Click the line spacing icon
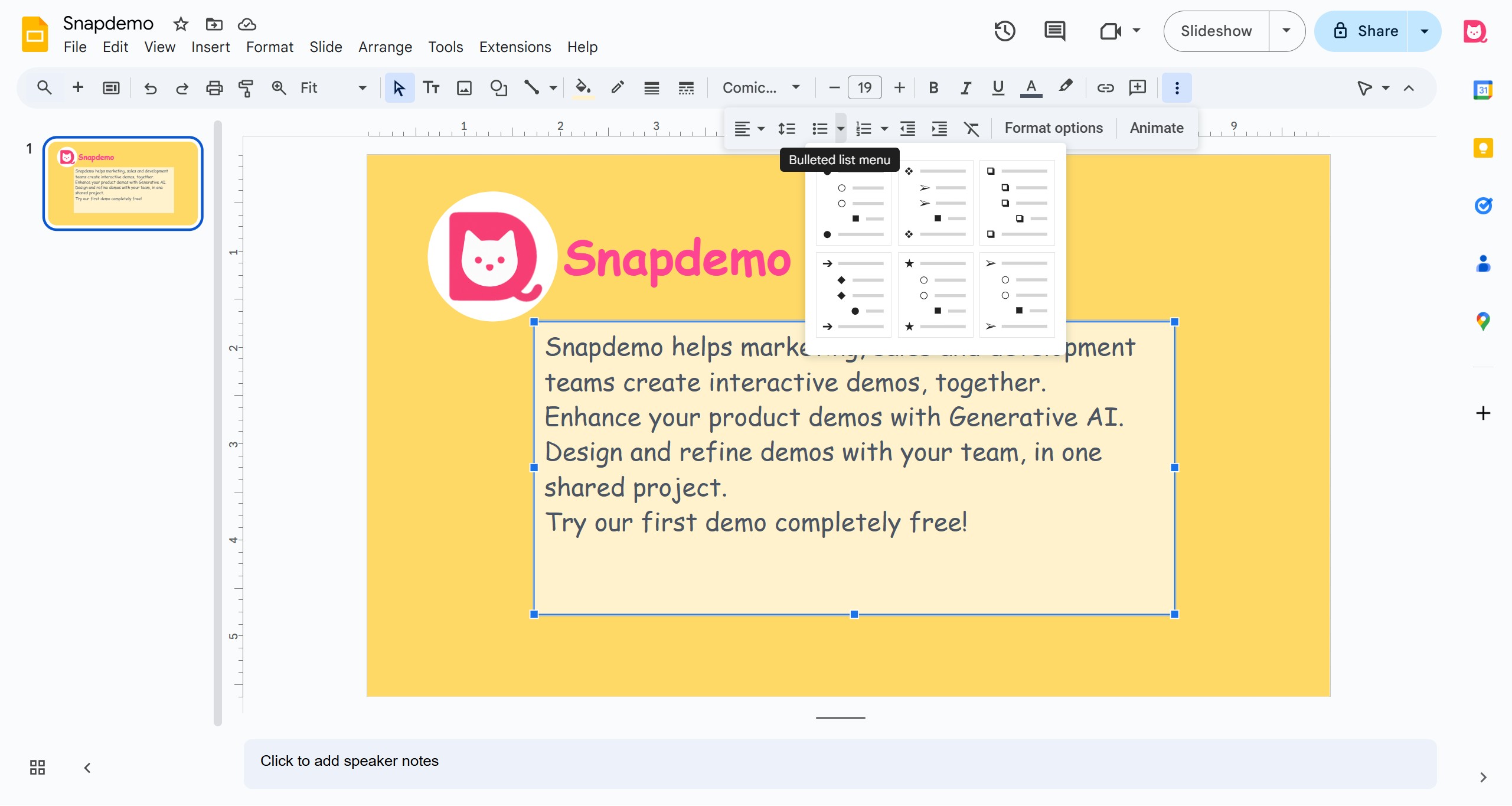The width and height of the screenshot is (1512, 806). 787,128
